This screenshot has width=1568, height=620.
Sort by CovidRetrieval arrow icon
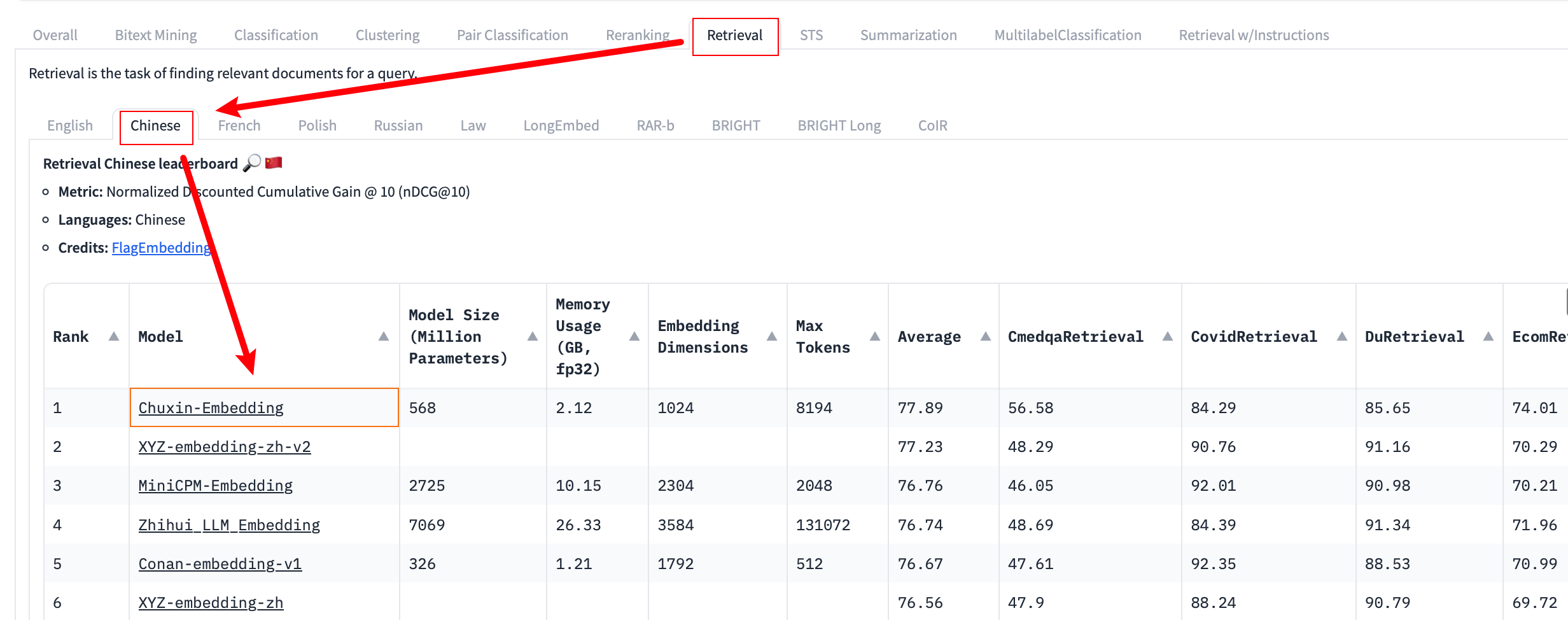click(1342, 336)
